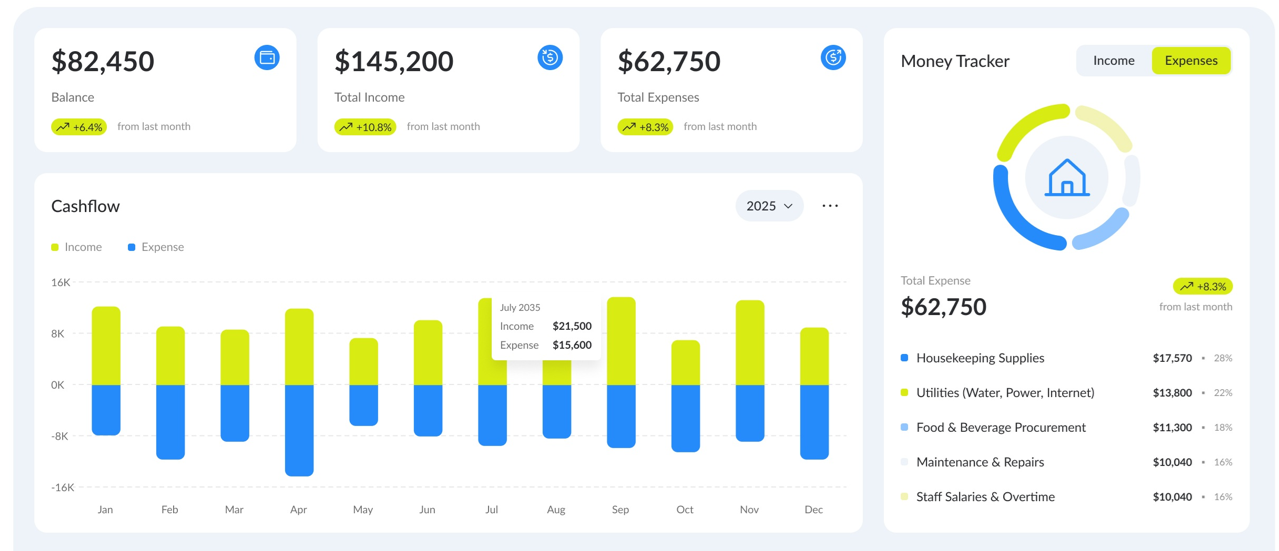
Task: Click the Total Income dollar icon
Action: point(550,58)
